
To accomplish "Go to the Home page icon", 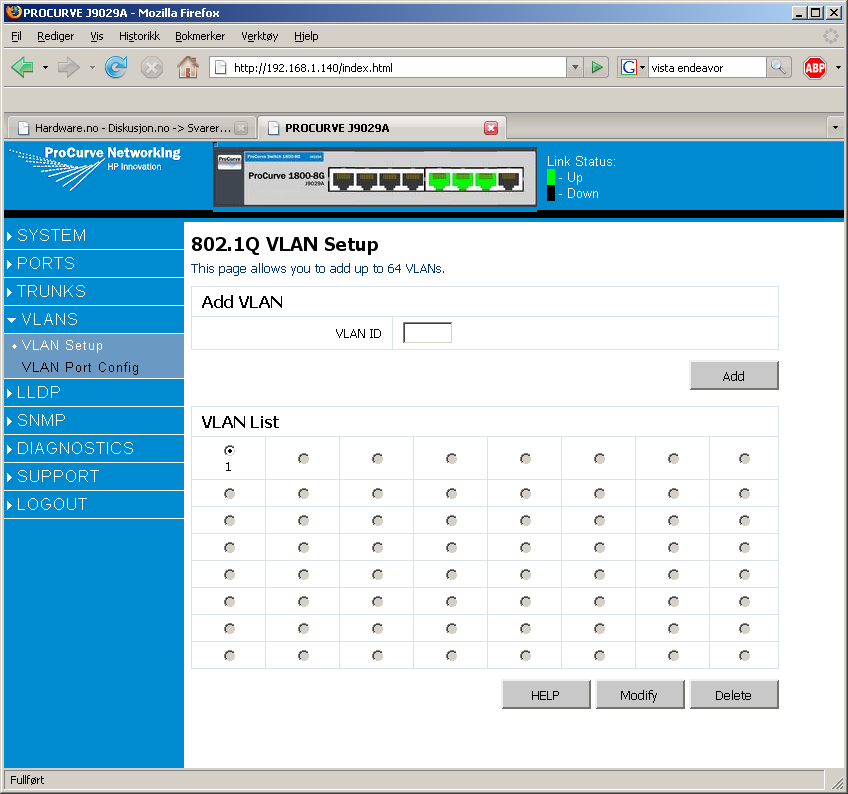I will click(188, 68).
